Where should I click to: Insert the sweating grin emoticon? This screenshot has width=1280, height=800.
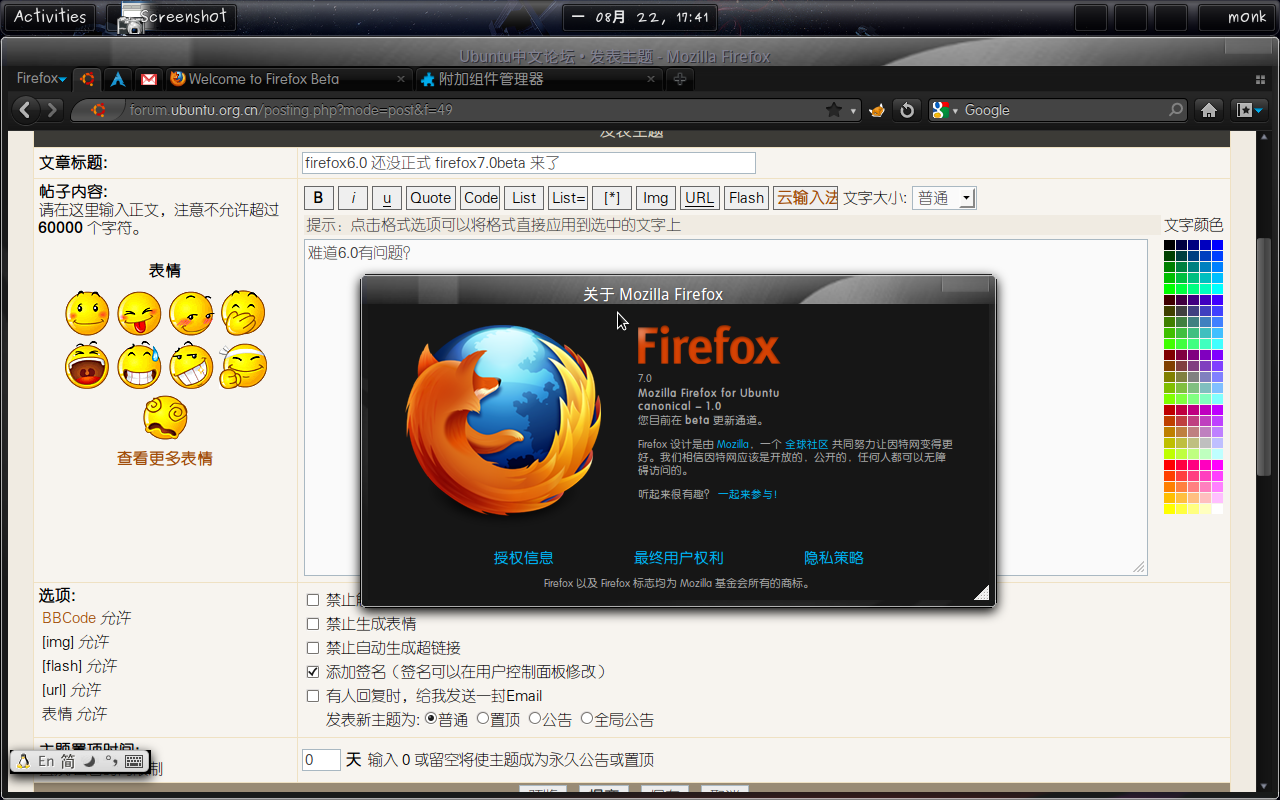coord(139,365)
